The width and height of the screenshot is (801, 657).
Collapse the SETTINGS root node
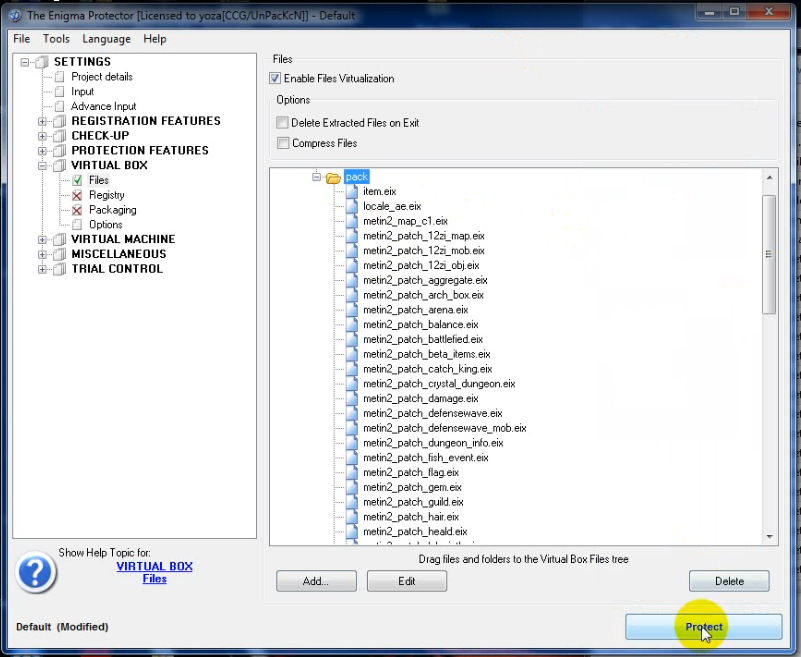coord(25,62)
